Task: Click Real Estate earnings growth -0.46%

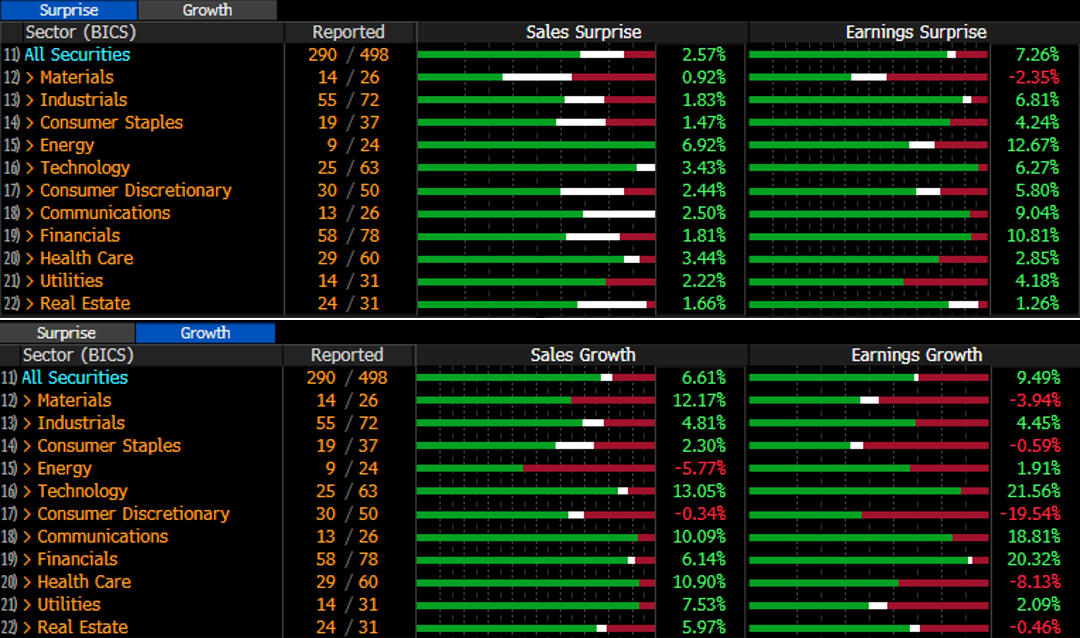Action: click(x=1035, y=628)
